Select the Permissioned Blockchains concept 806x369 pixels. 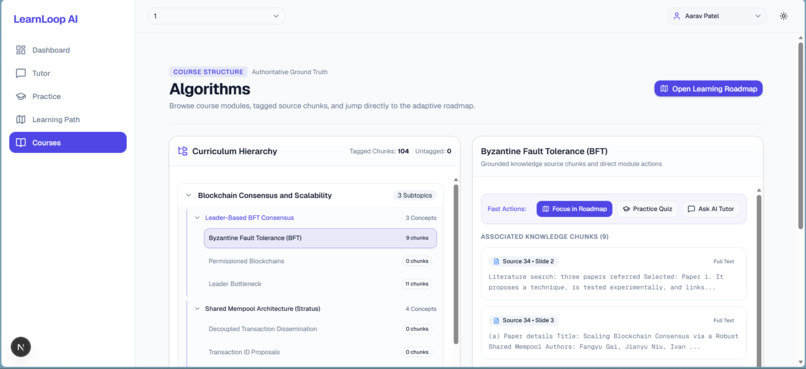pyautogui.click(x=246, y=261)
